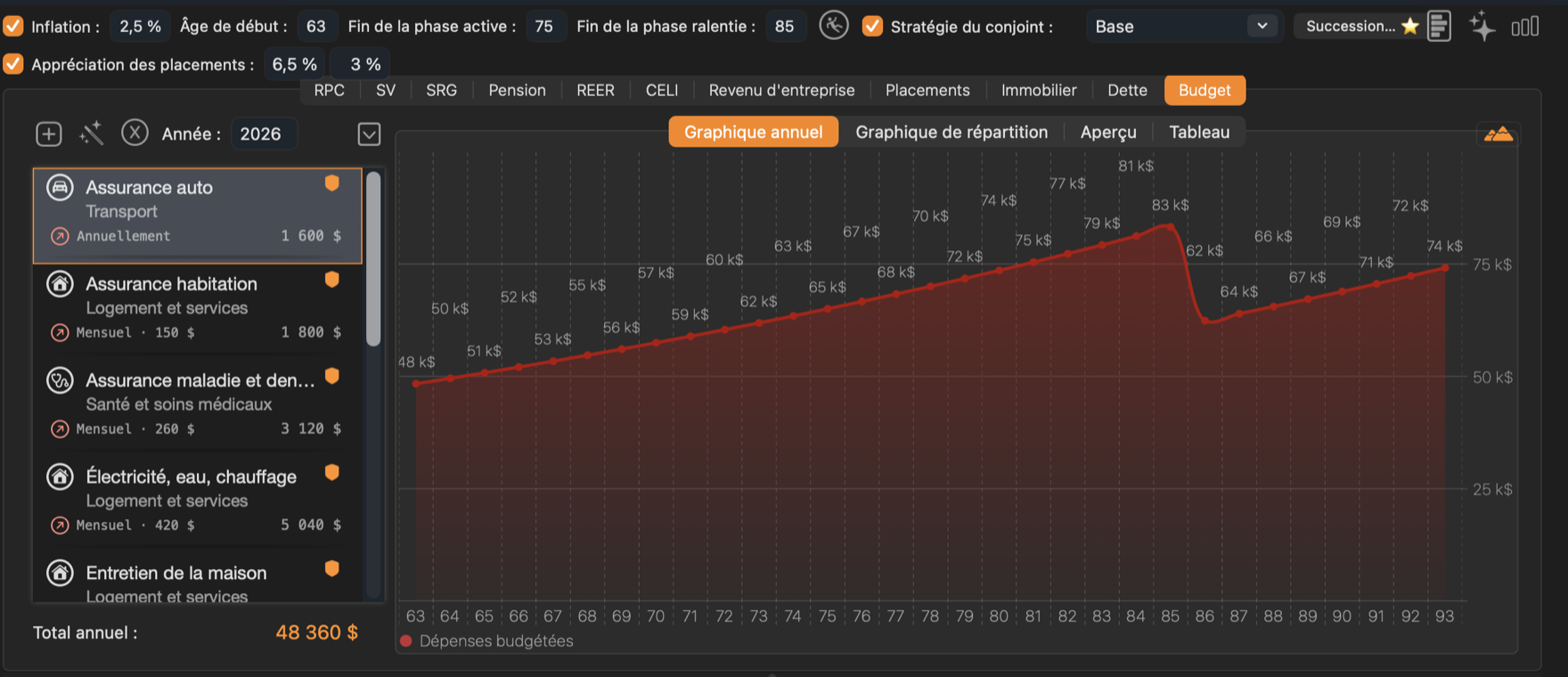This screenshot has height=677, width=1568.
Task: Click the placement appreciation 6,5 % field
Action: [295, 64]
